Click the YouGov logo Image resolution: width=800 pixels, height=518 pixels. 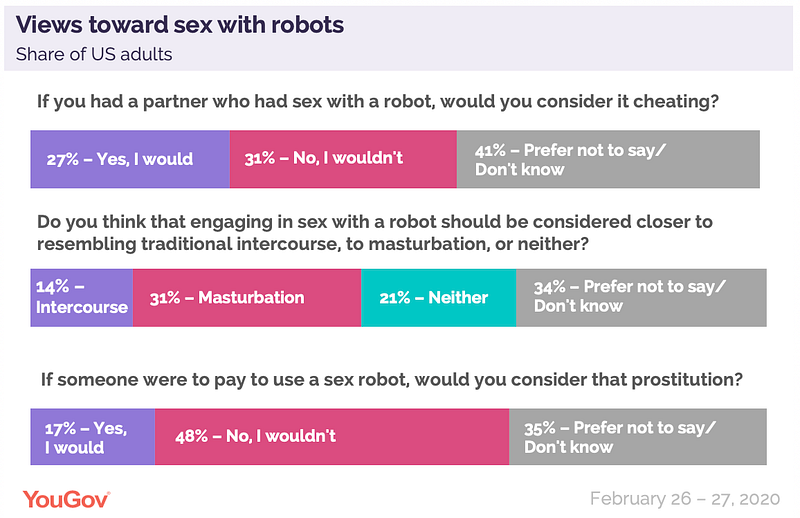pos(66,497)
